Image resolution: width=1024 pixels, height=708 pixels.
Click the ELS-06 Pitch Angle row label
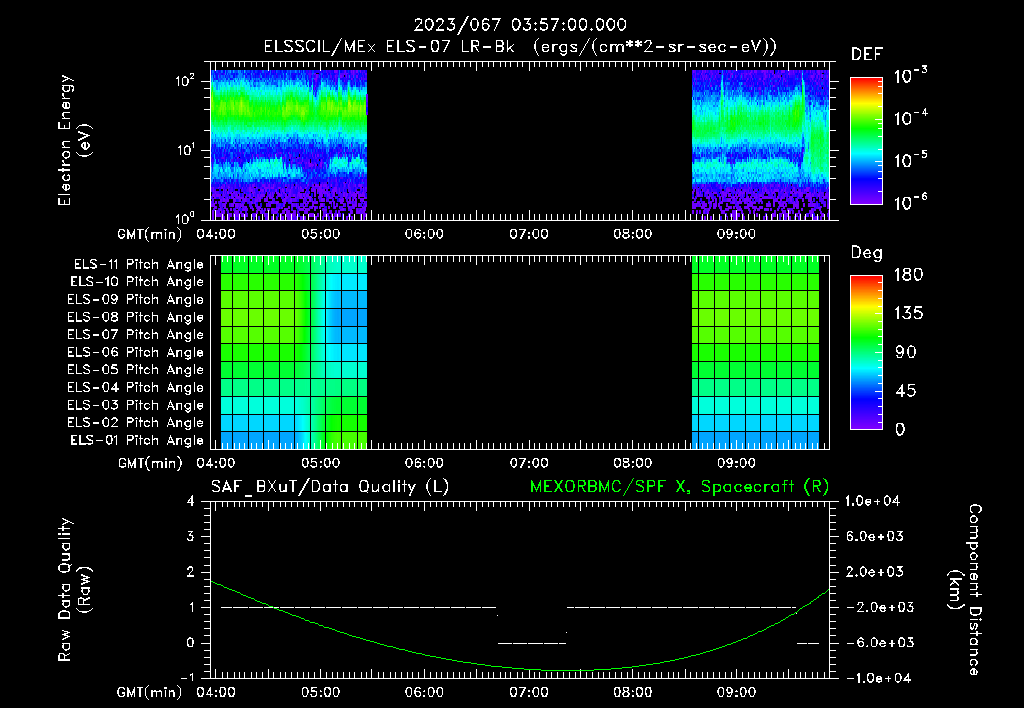tap(136, 353)
